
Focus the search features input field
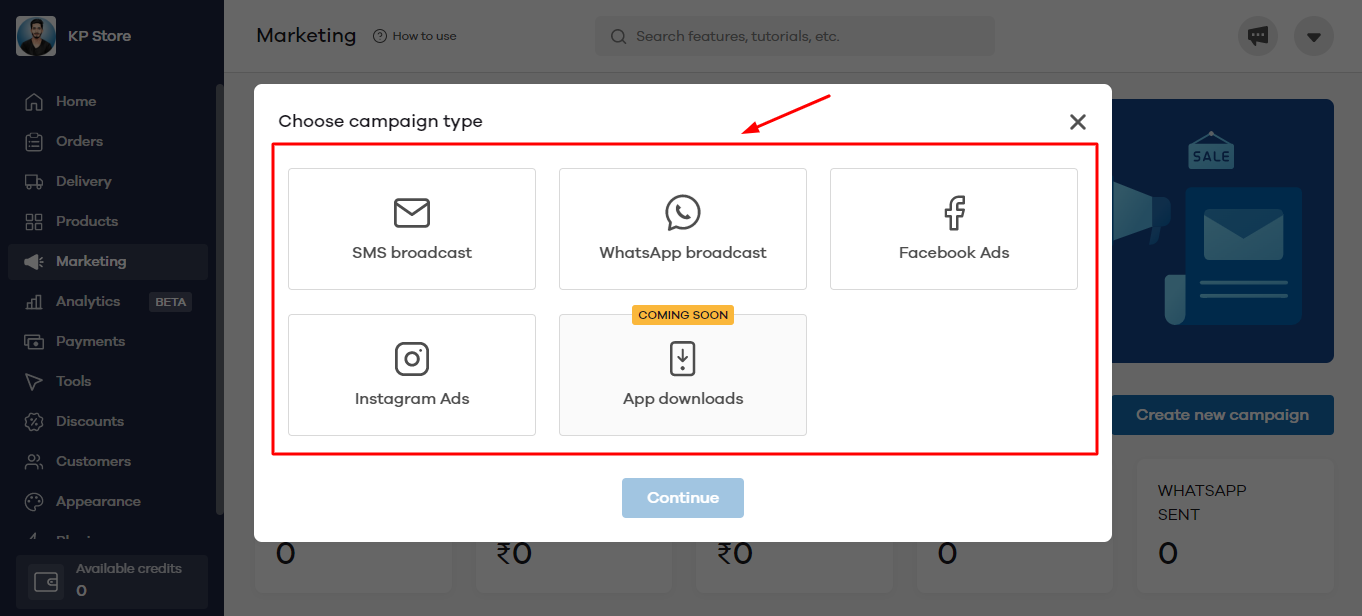tap(800, 36)
